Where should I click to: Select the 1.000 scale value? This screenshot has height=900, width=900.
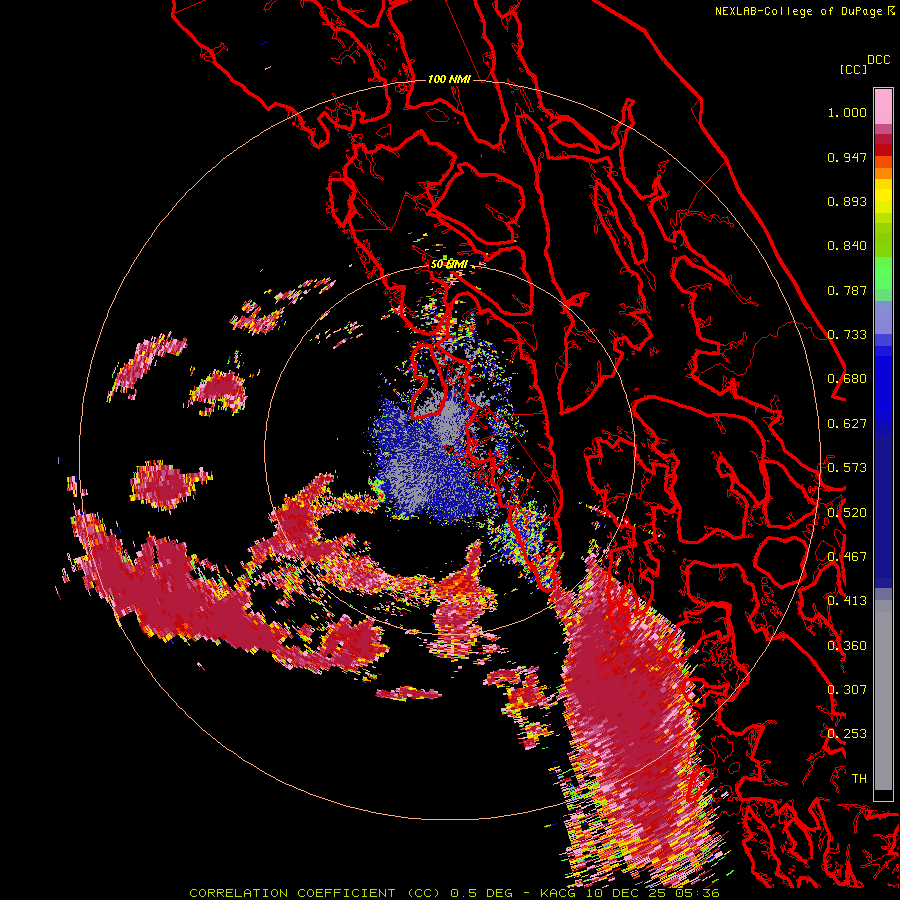pos(847,112)
